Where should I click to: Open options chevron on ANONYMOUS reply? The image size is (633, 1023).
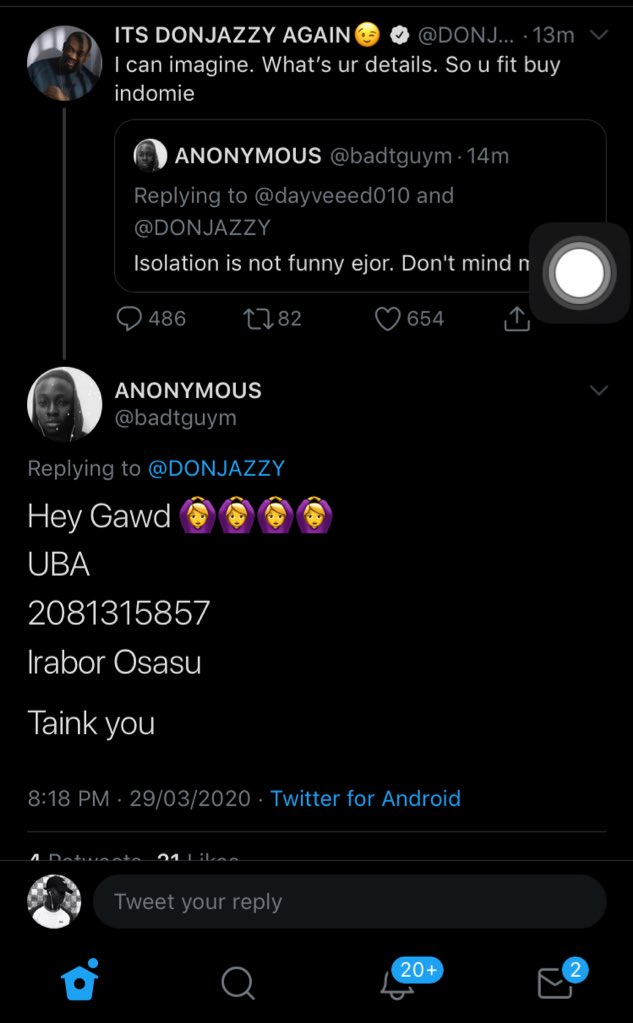599,390
